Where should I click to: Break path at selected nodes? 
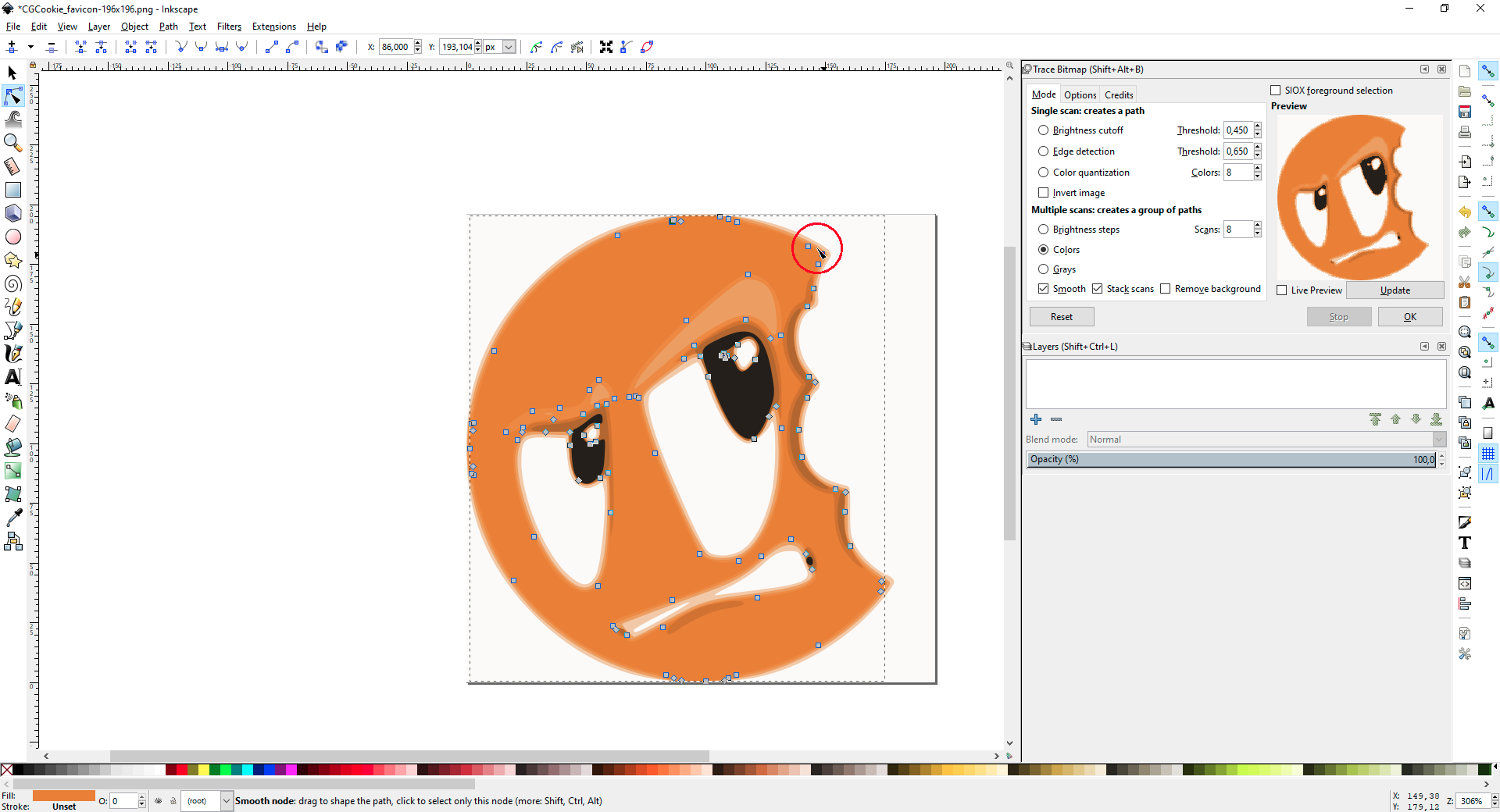click(101, 47)
